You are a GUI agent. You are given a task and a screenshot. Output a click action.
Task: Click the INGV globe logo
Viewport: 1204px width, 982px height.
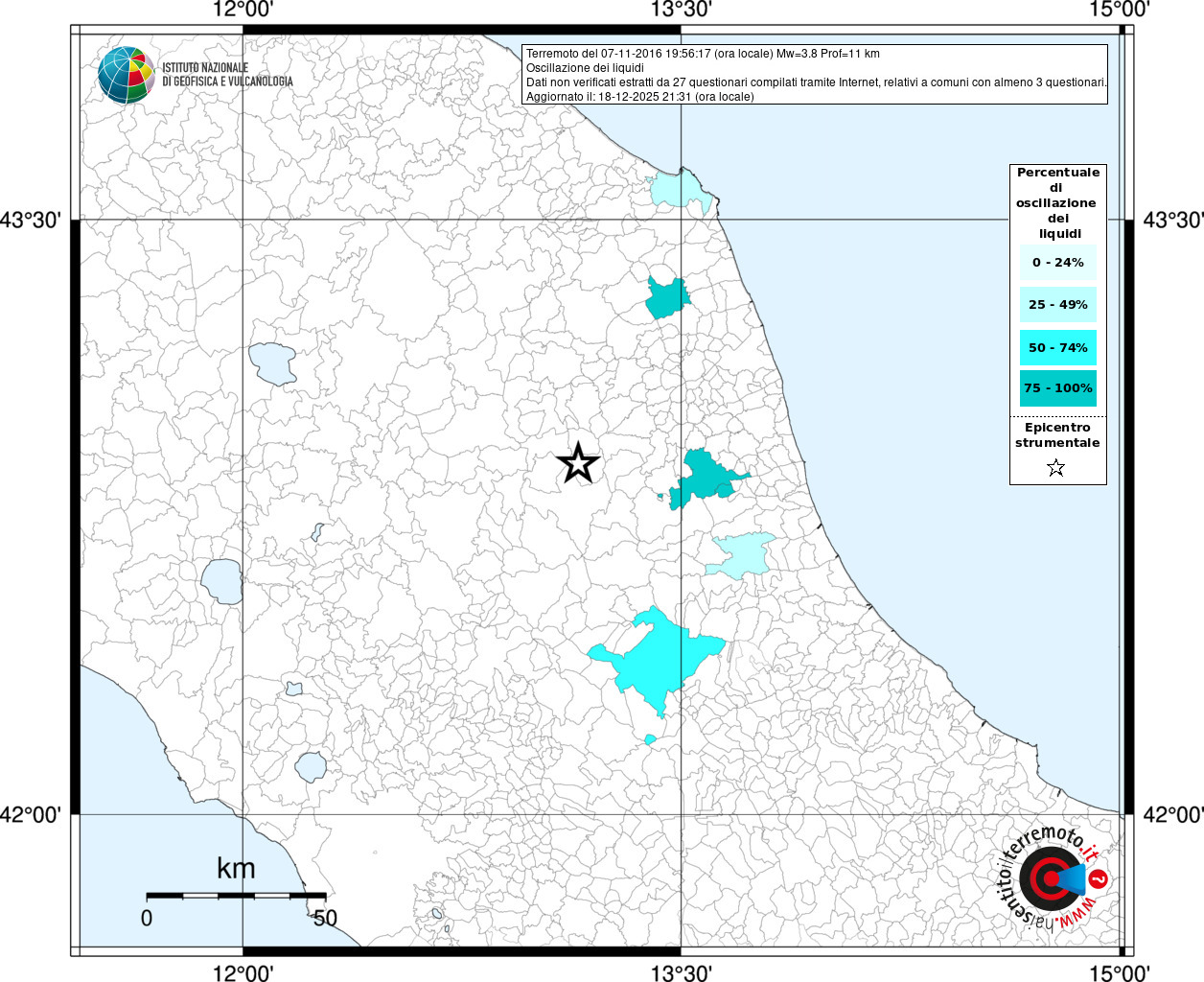click(x=126, y=75)
